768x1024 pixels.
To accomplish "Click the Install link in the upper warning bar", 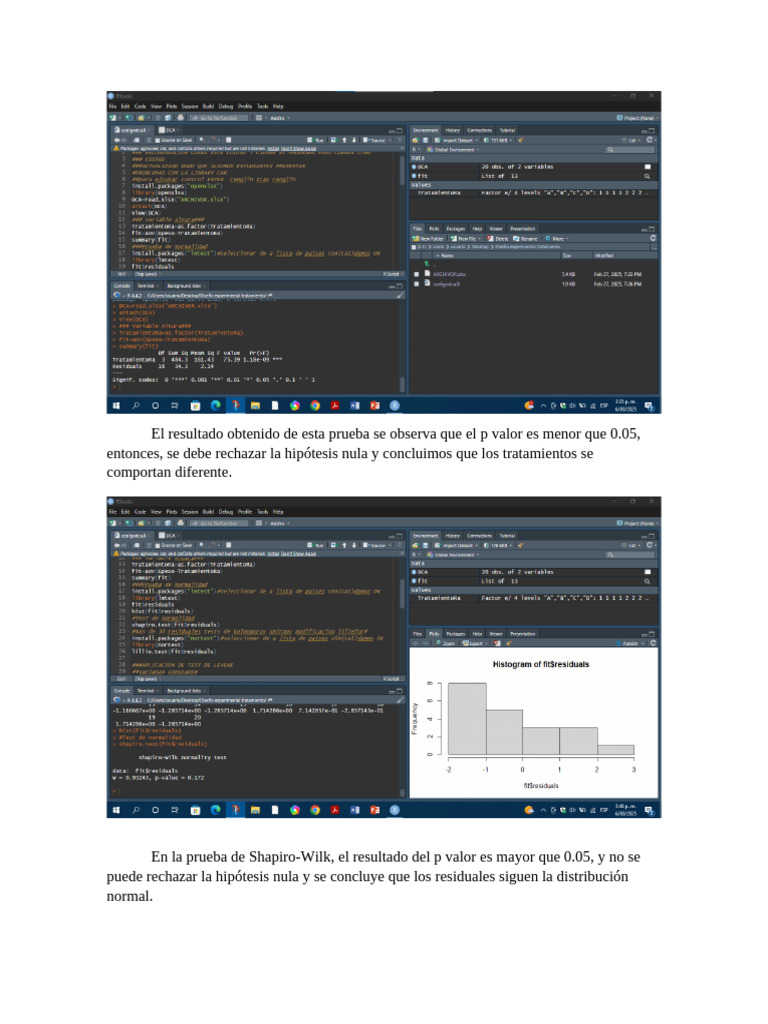I will (272, 149).
